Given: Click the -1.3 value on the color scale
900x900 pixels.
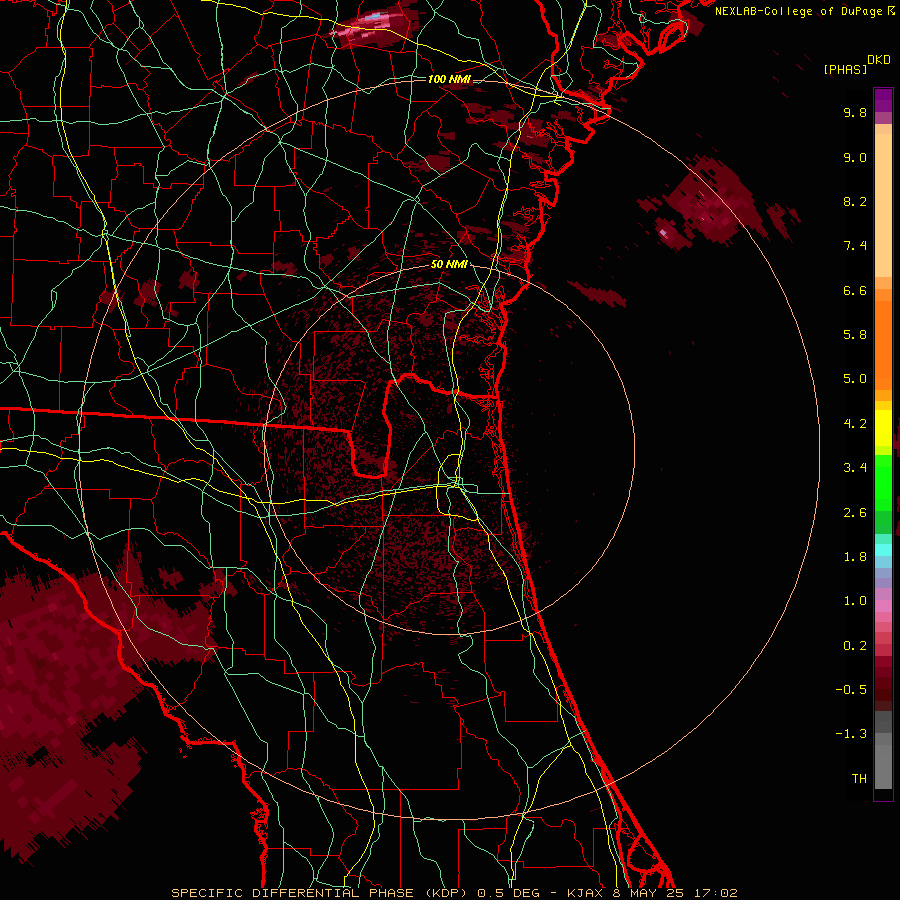Looking at the screenshot, I should point(851,734).
